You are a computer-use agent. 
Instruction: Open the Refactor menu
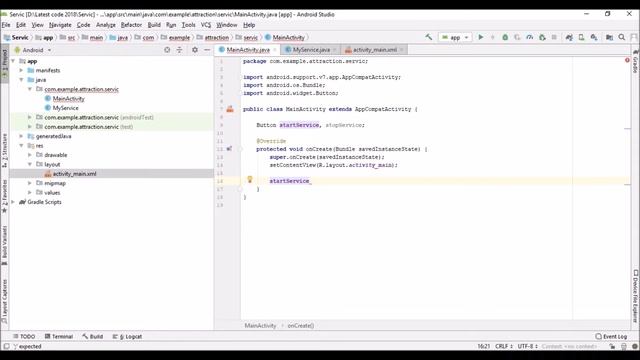[131, 25]
